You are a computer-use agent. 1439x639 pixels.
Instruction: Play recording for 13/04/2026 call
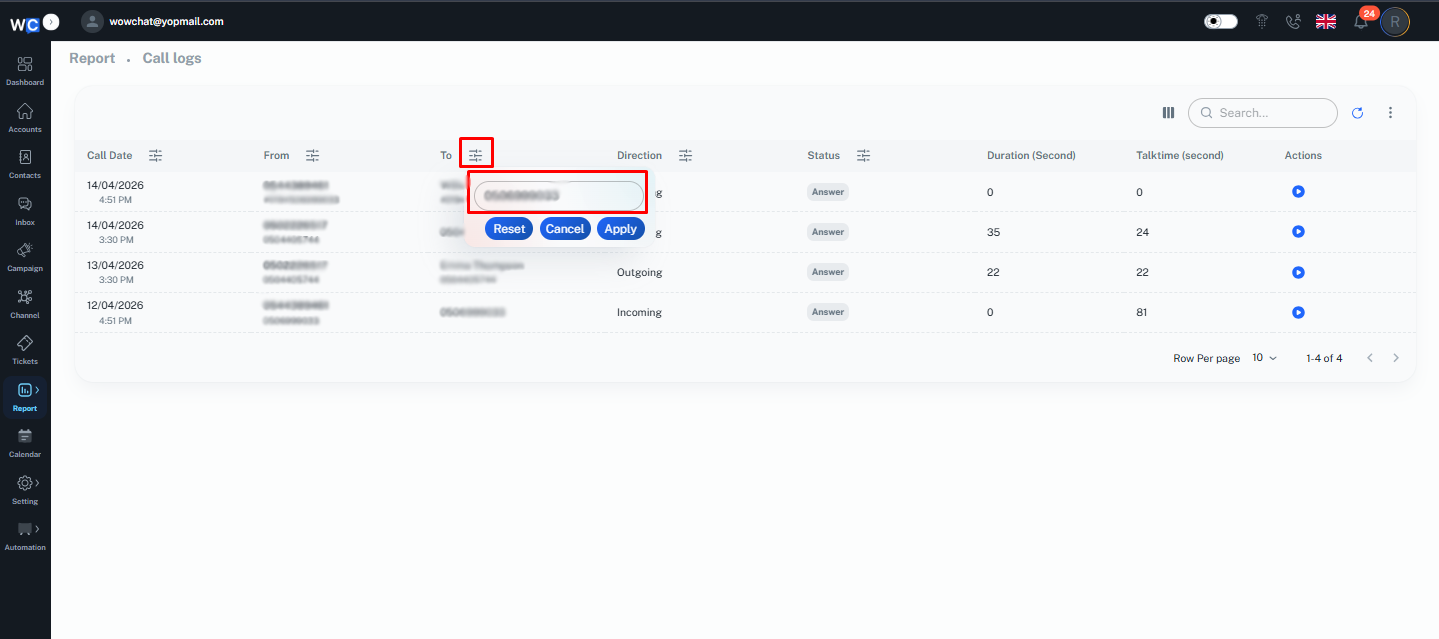1298,272
